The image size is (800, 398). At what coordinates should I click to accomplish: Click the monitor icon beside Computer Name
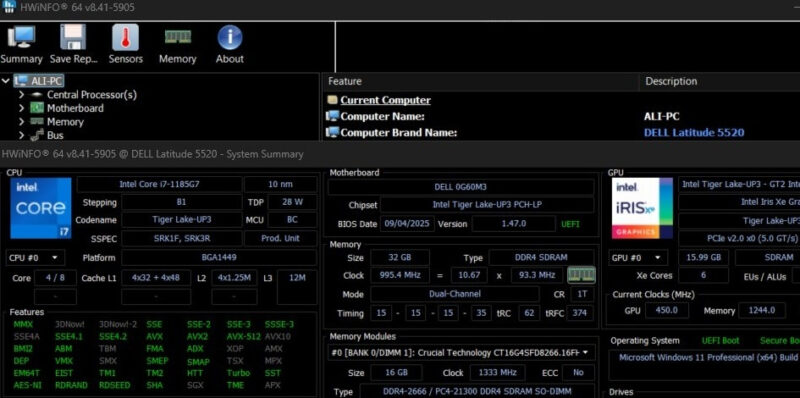(x=333, y=116)
